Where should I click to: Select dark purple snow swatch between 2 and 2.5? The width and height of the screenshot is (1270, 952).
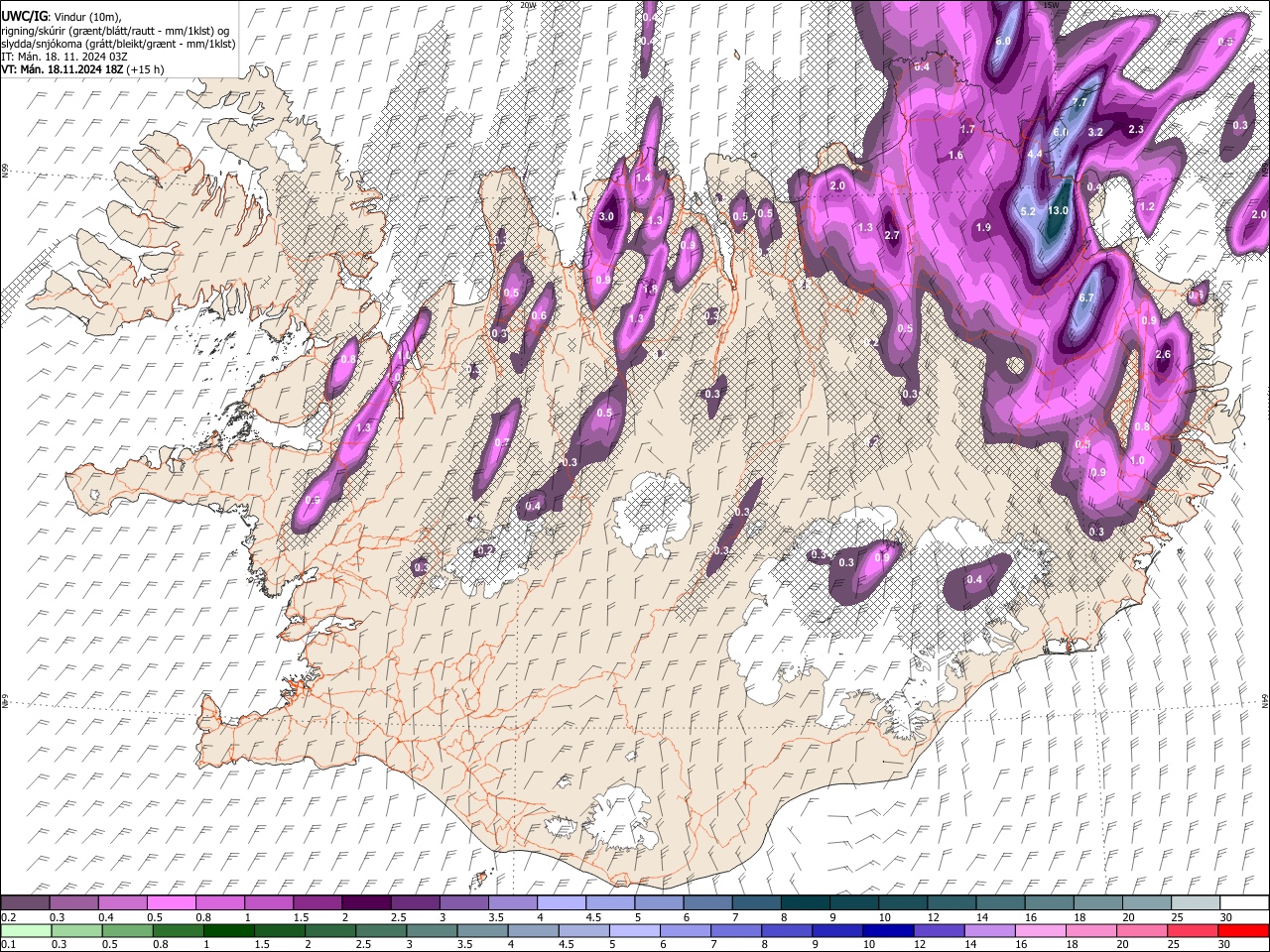pyautogui.click(x=366, y=902)
